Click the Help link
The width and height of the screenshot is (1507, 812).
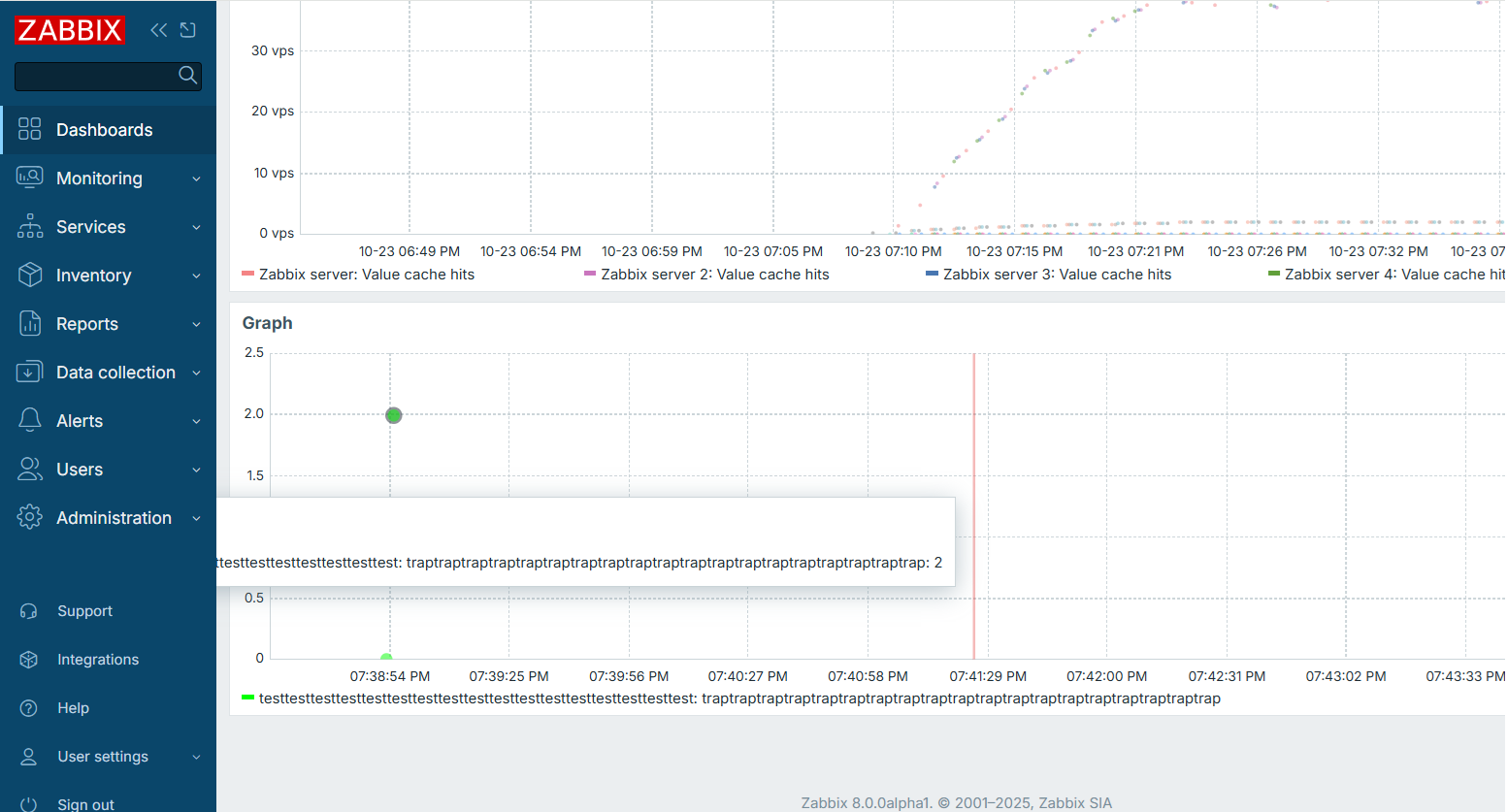coord(73,708)
